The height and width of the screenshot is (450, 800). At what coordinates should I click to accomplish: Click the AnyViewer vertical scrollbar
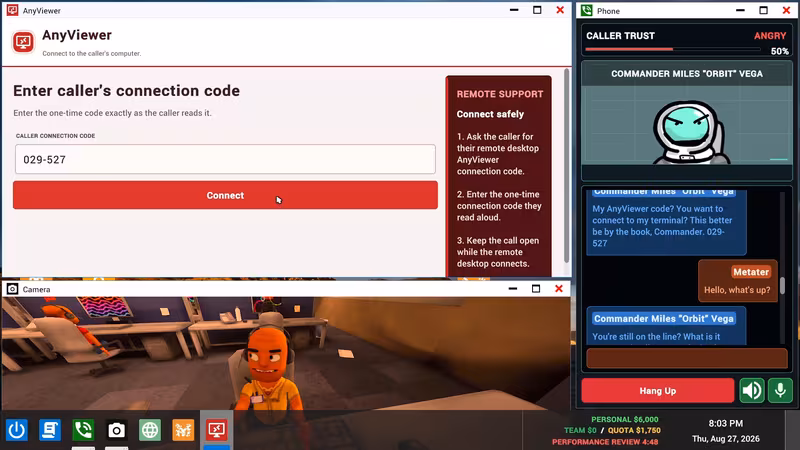pos(566,166)
